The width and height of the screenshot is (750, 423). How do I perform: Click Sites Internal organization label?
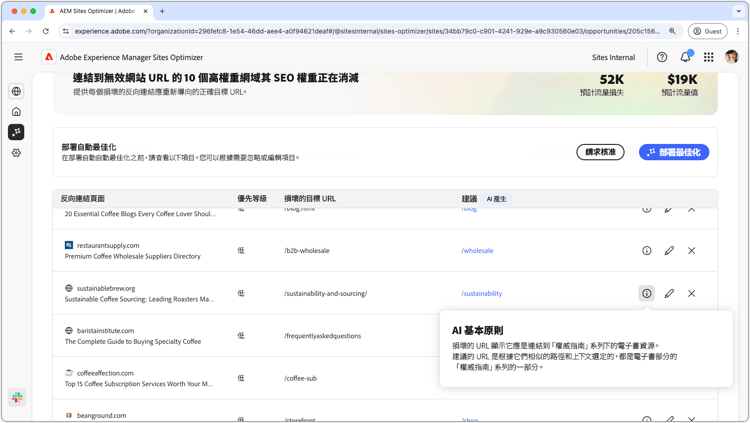coord(614,57)
